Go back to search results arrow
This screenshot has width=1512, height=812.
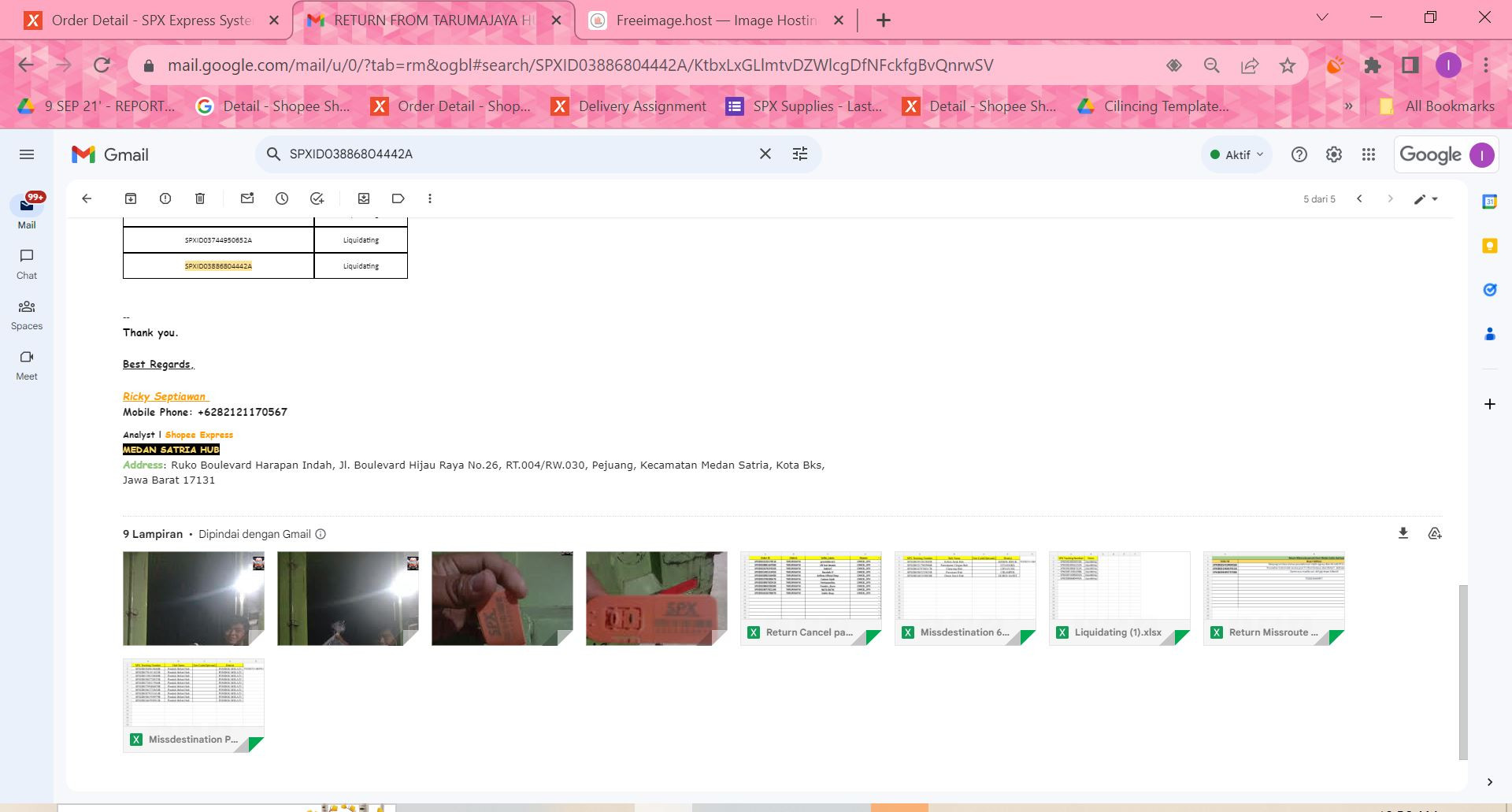tap(87, 198)
